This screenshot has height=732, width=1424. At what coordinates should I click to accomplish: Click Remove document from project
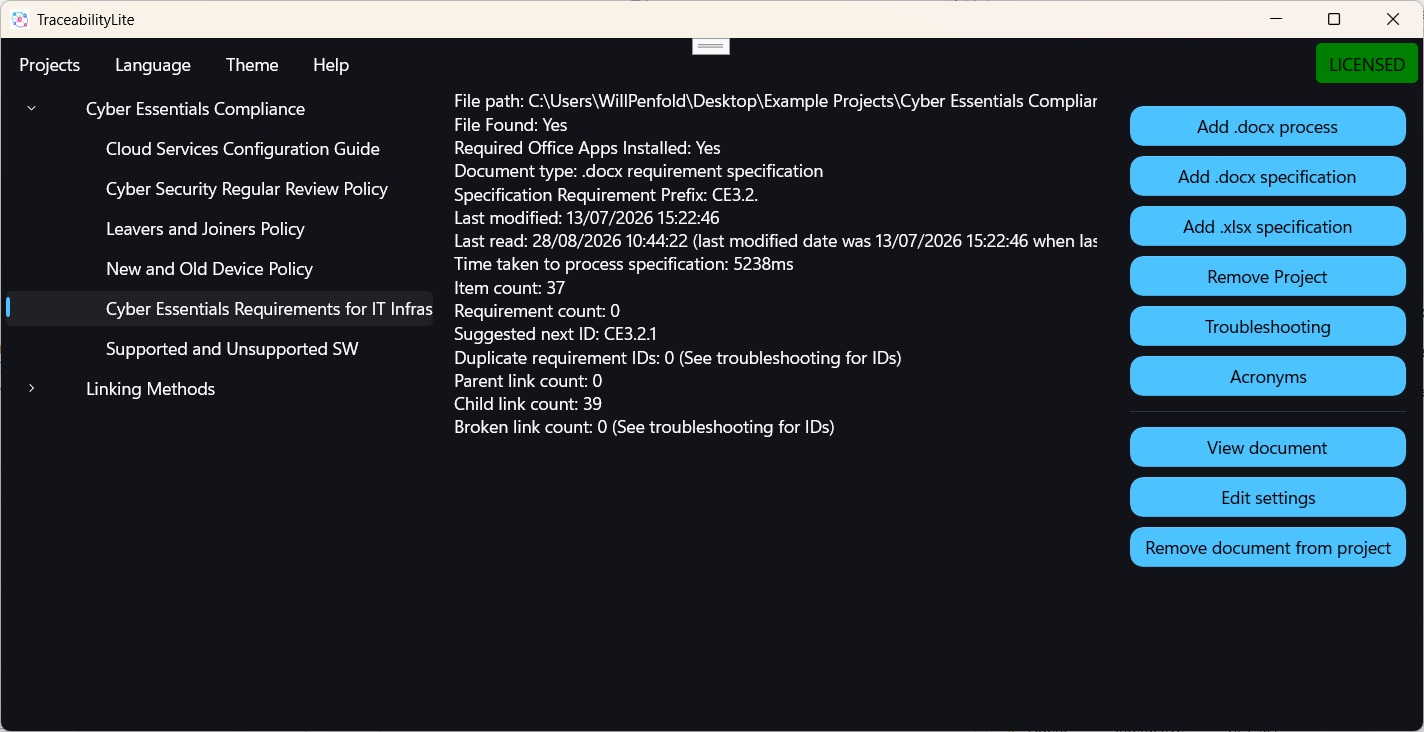(x=1267, y=548)
